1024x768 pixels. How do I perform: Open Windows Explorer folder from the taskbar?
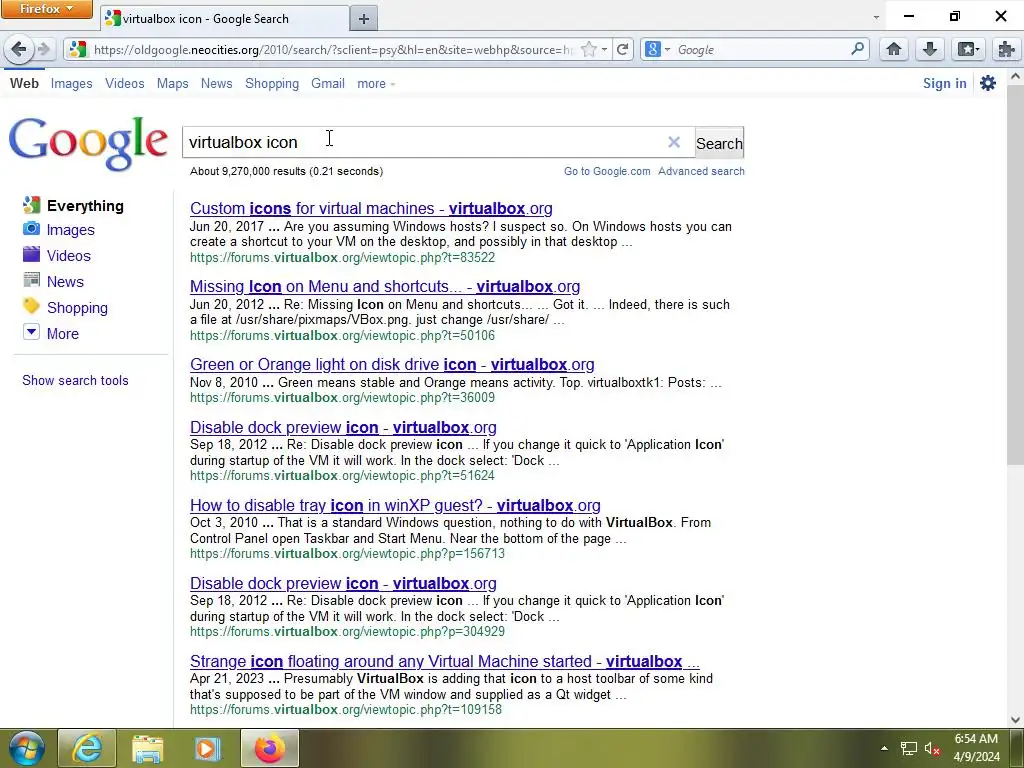tap(148, 748)
